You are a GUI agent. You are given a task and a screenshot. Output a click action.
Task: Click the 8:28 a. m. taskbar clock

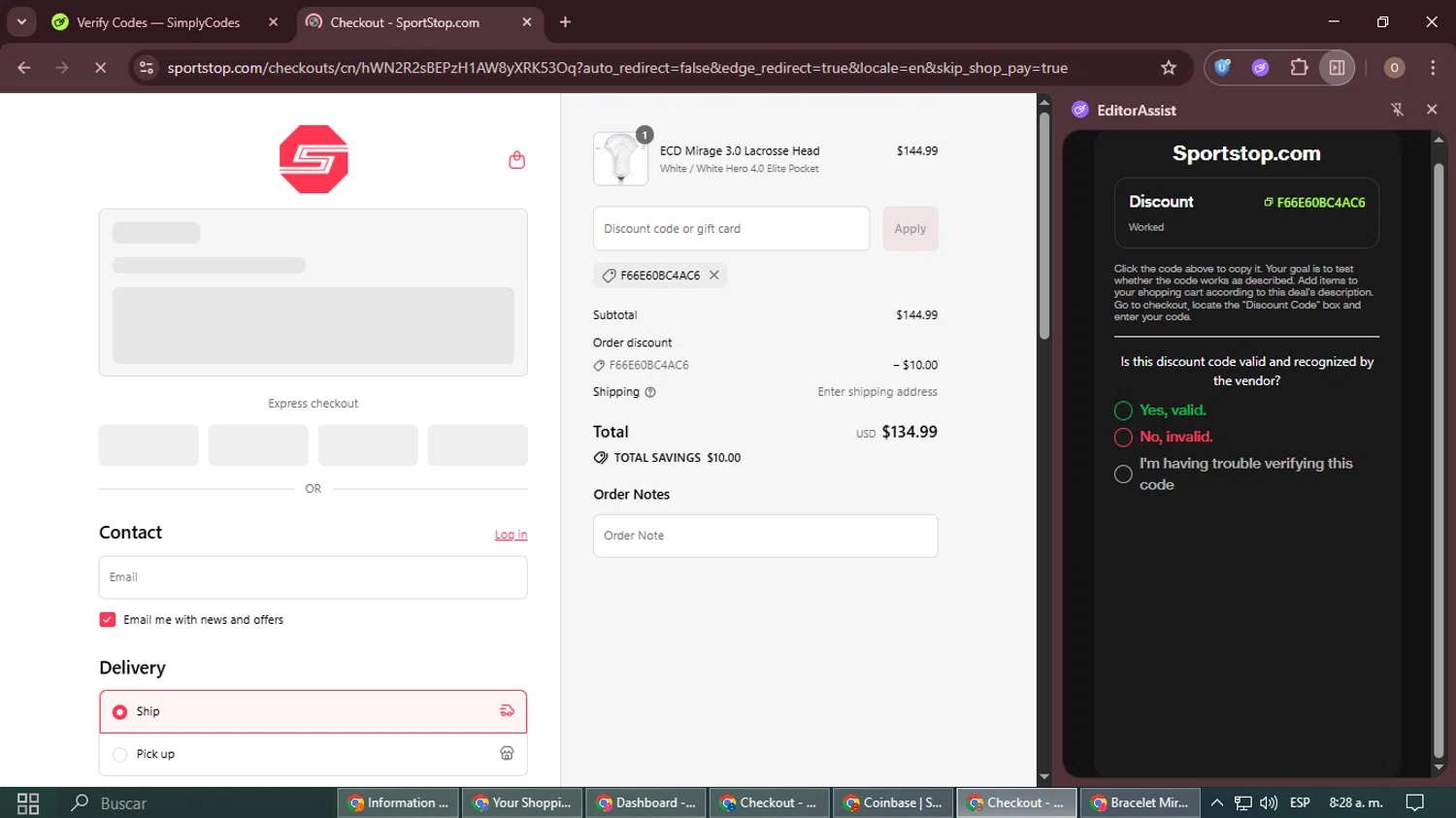(1356, 802)
